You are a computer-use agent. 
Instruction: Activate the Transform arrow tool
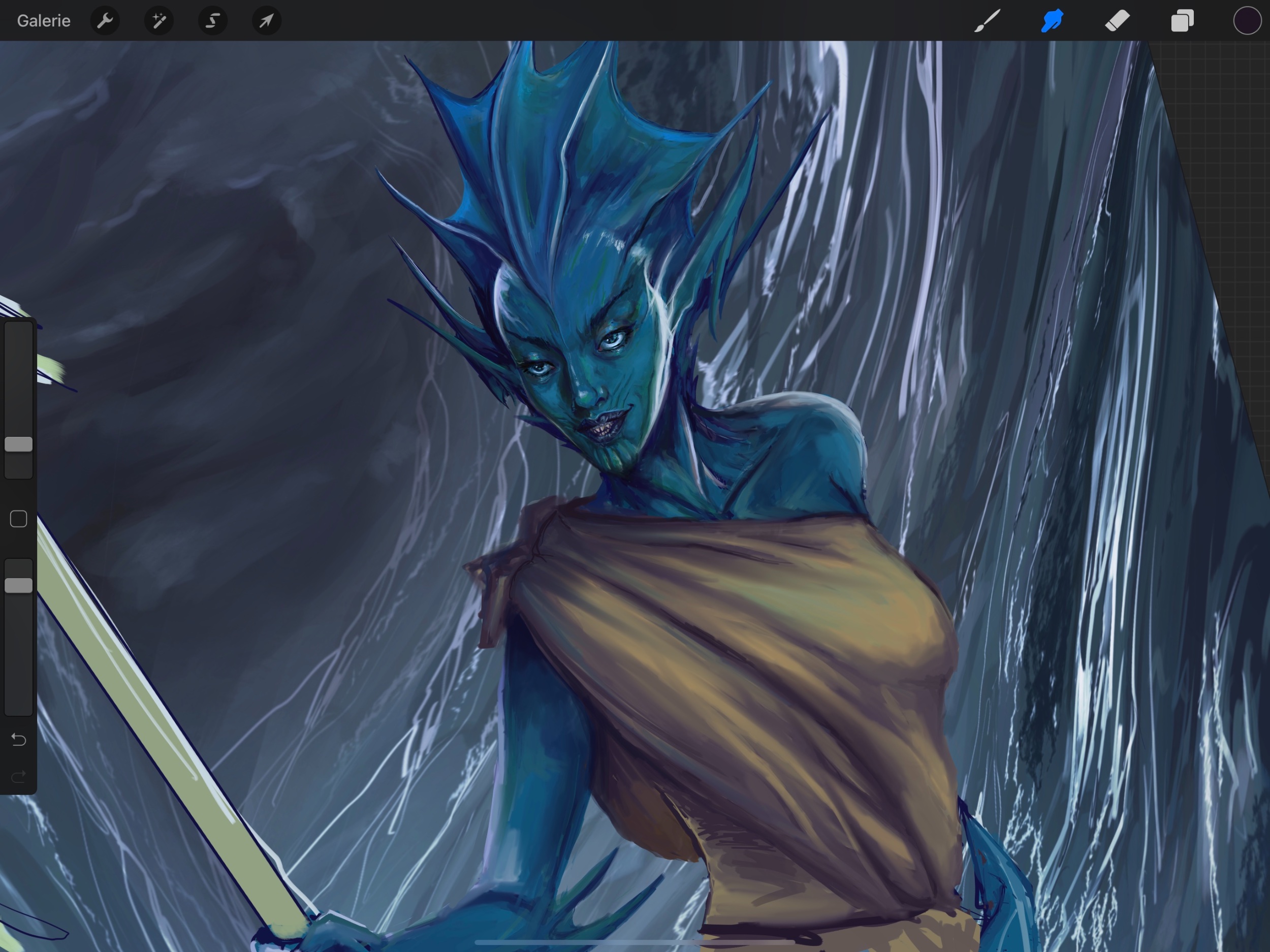(x=266, y=21)
